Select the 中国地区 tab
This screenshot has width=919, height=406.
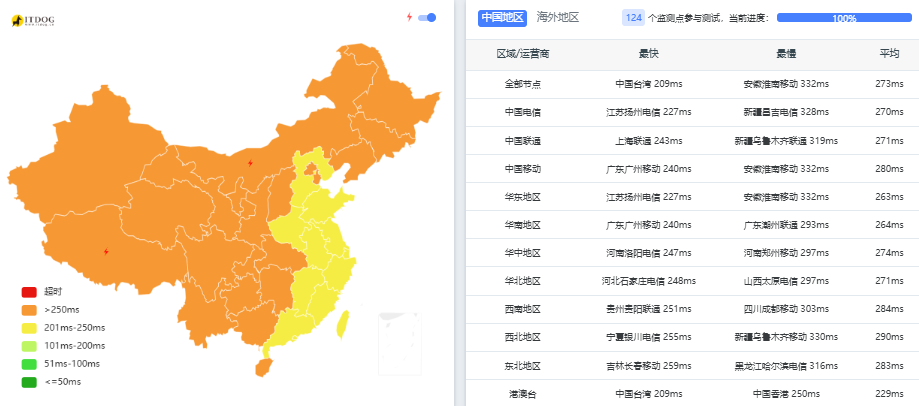tap(502, 18)
